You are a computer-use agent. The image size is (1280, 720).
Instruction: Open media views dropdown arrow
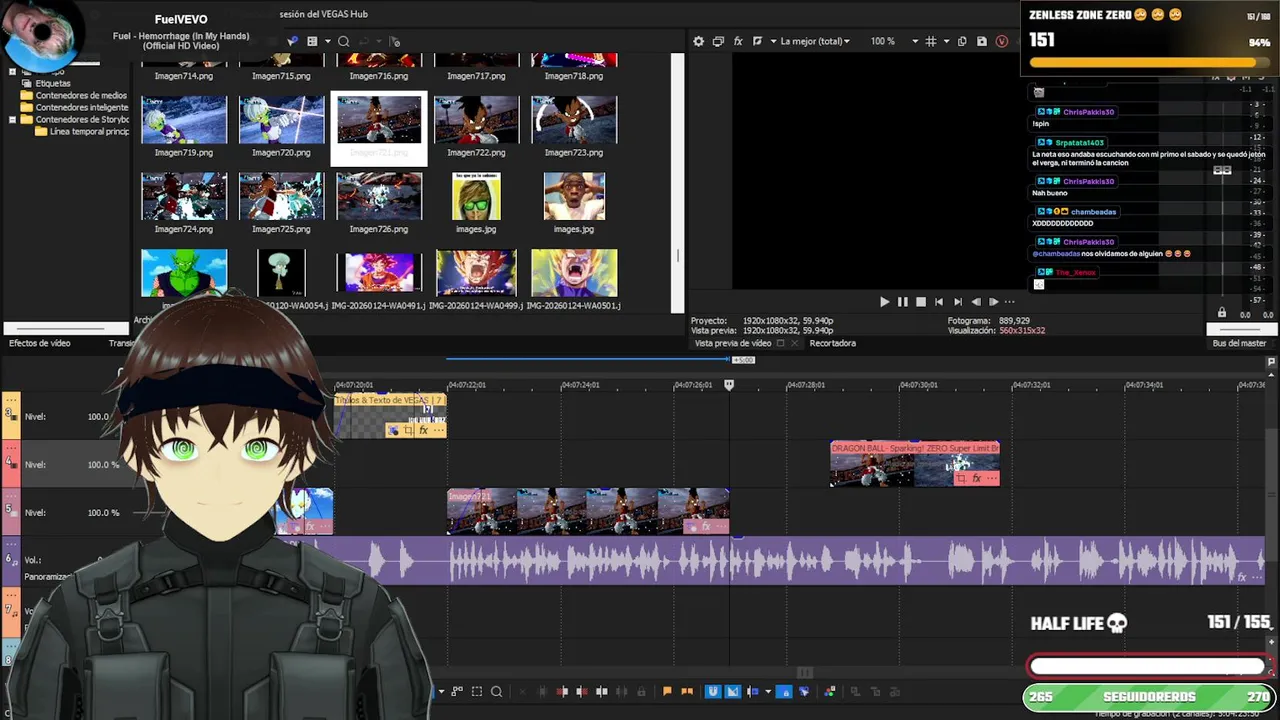tap(326, 41)
